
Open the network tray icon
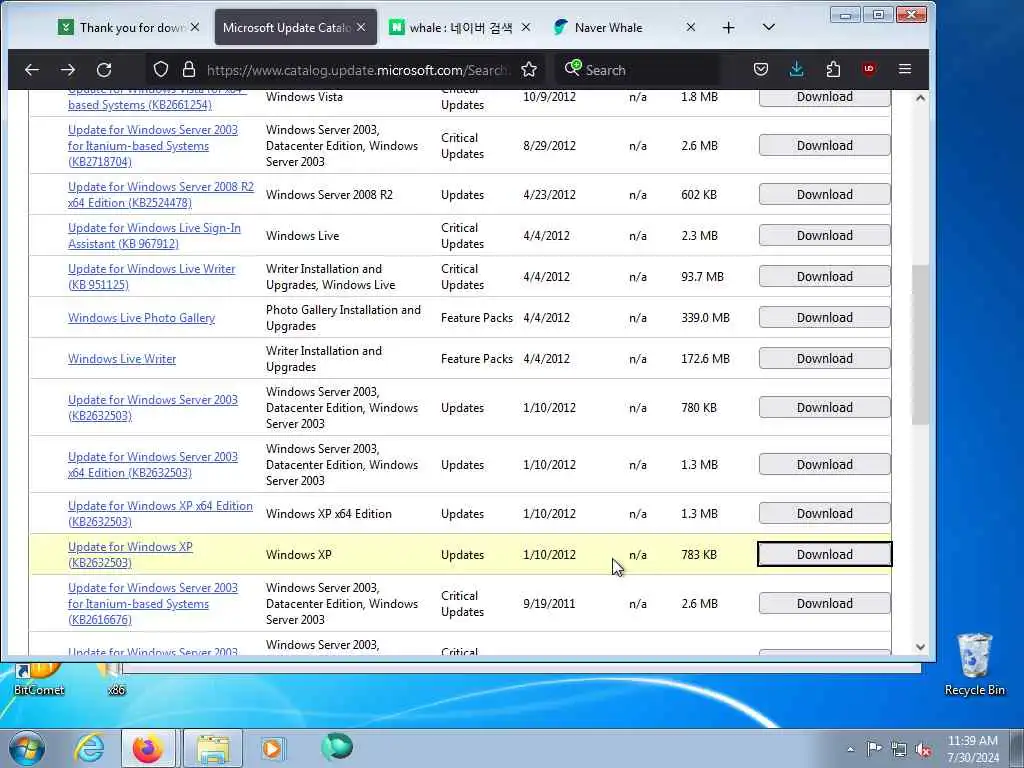point(899,749)
